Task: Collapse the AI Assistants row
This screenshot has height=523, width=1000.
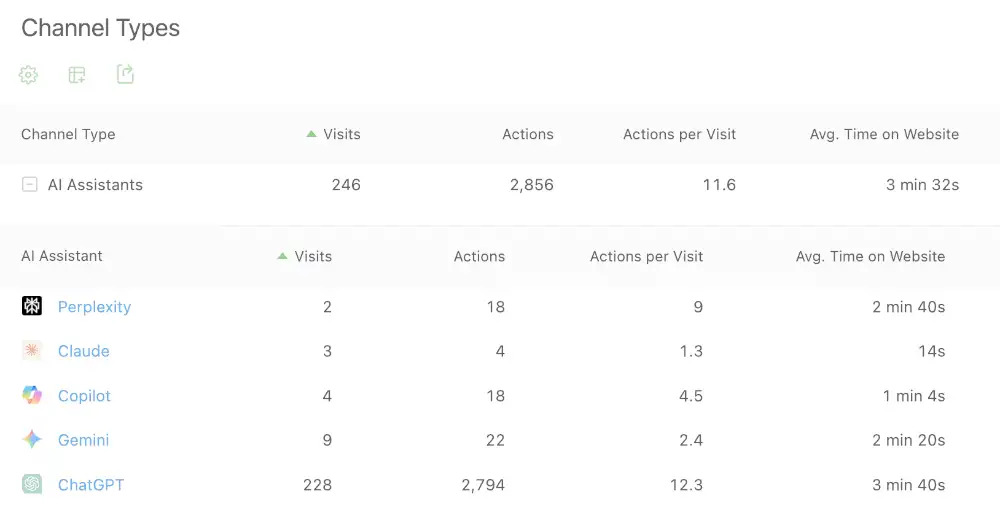Action: tap(29, 184)
